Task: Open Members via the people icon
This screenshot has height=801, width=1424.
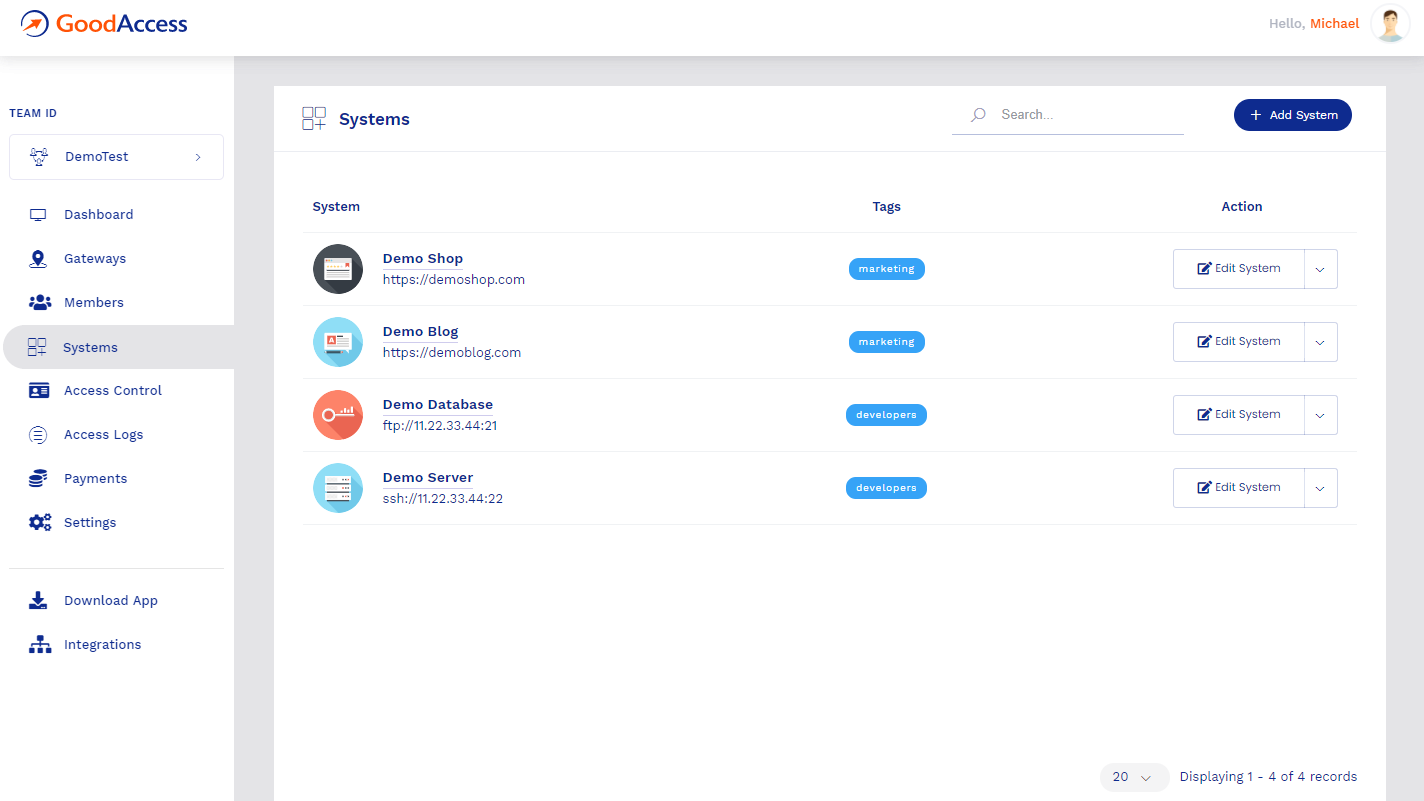Action: 40,302
